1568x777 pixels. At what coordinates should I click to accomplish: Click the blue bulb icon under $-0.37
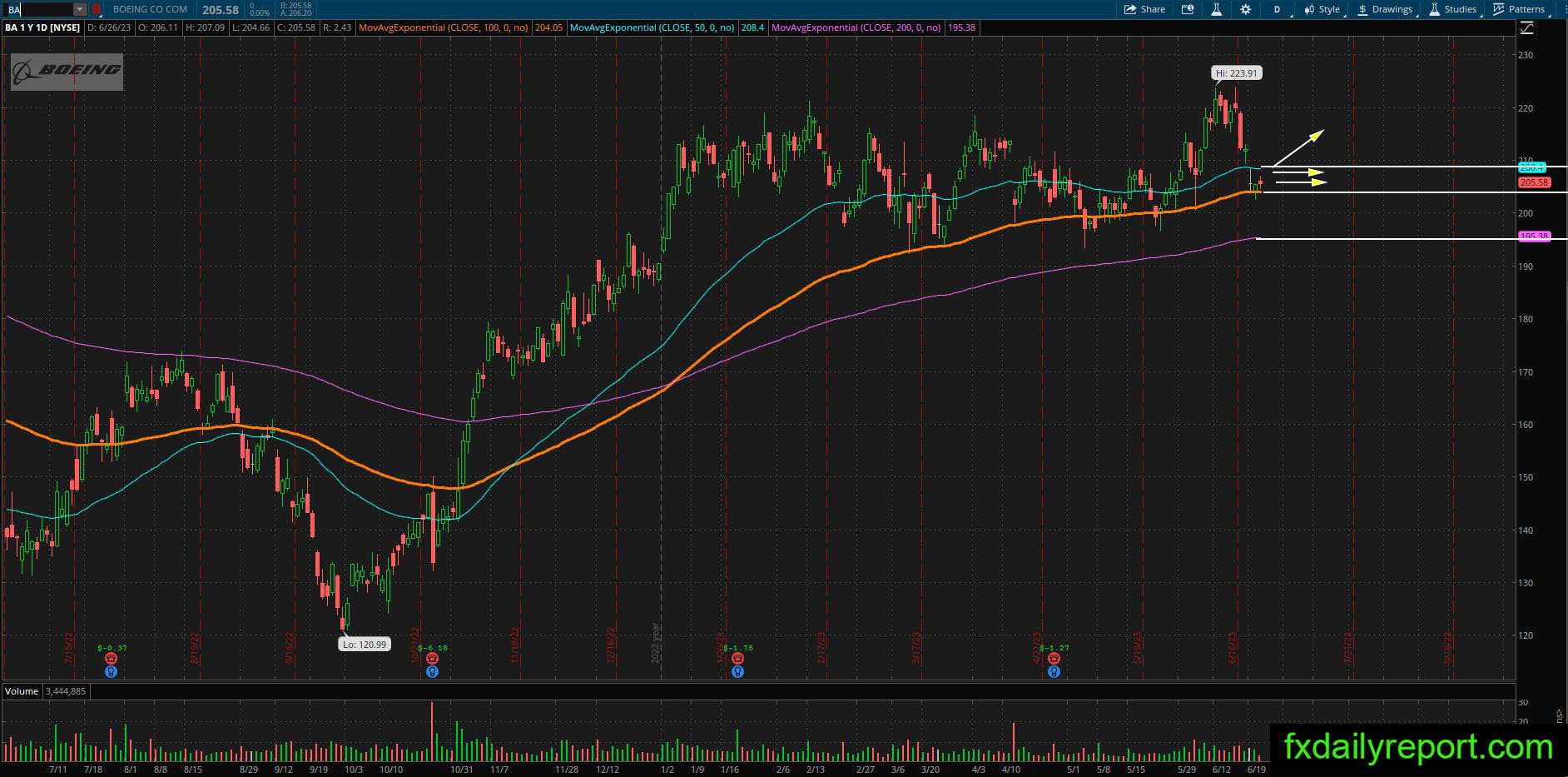[x=111, y=671]
